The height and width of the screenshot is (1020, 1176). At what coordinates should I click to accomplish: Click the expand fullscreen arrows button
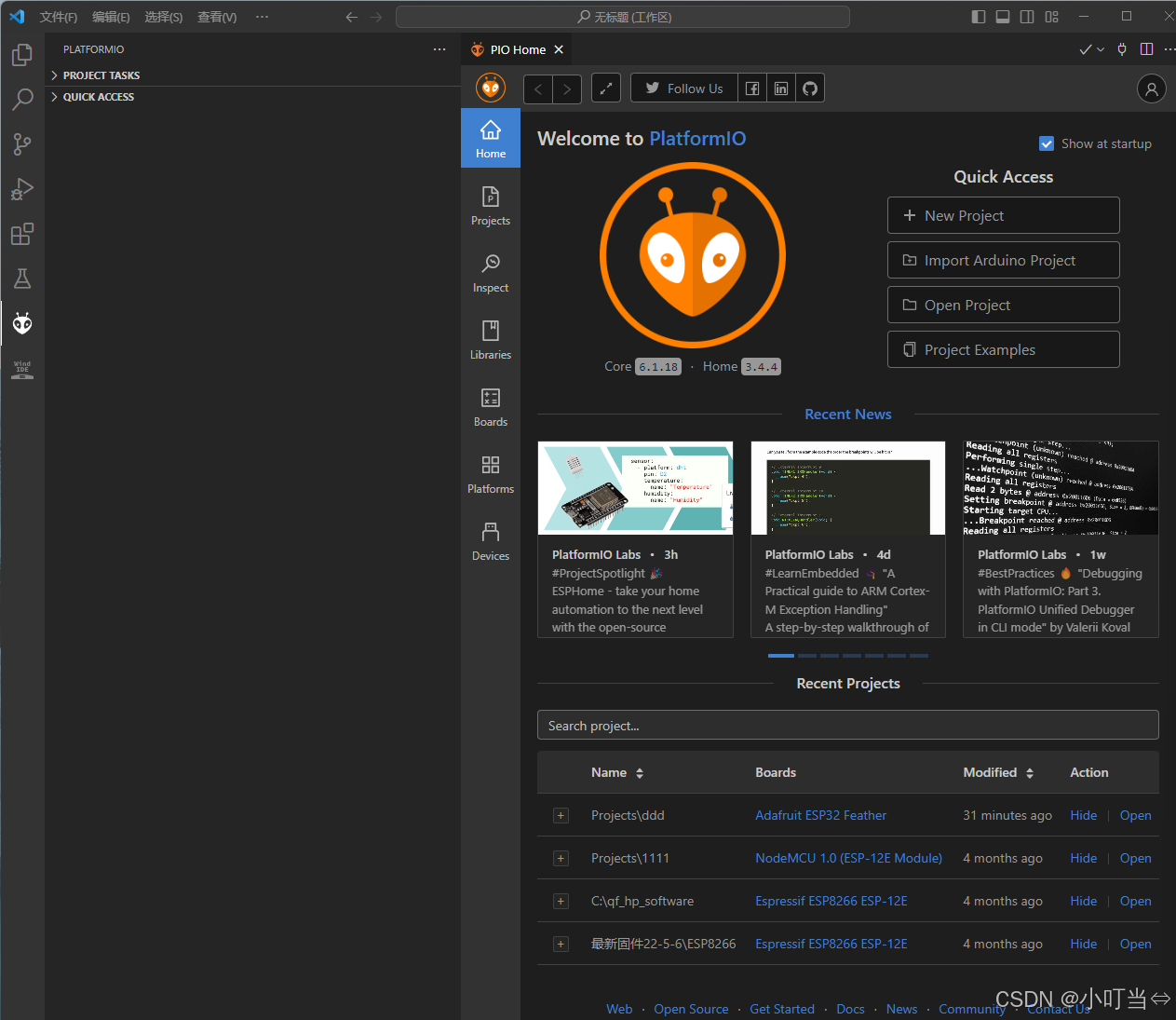(x=606, y=88)
